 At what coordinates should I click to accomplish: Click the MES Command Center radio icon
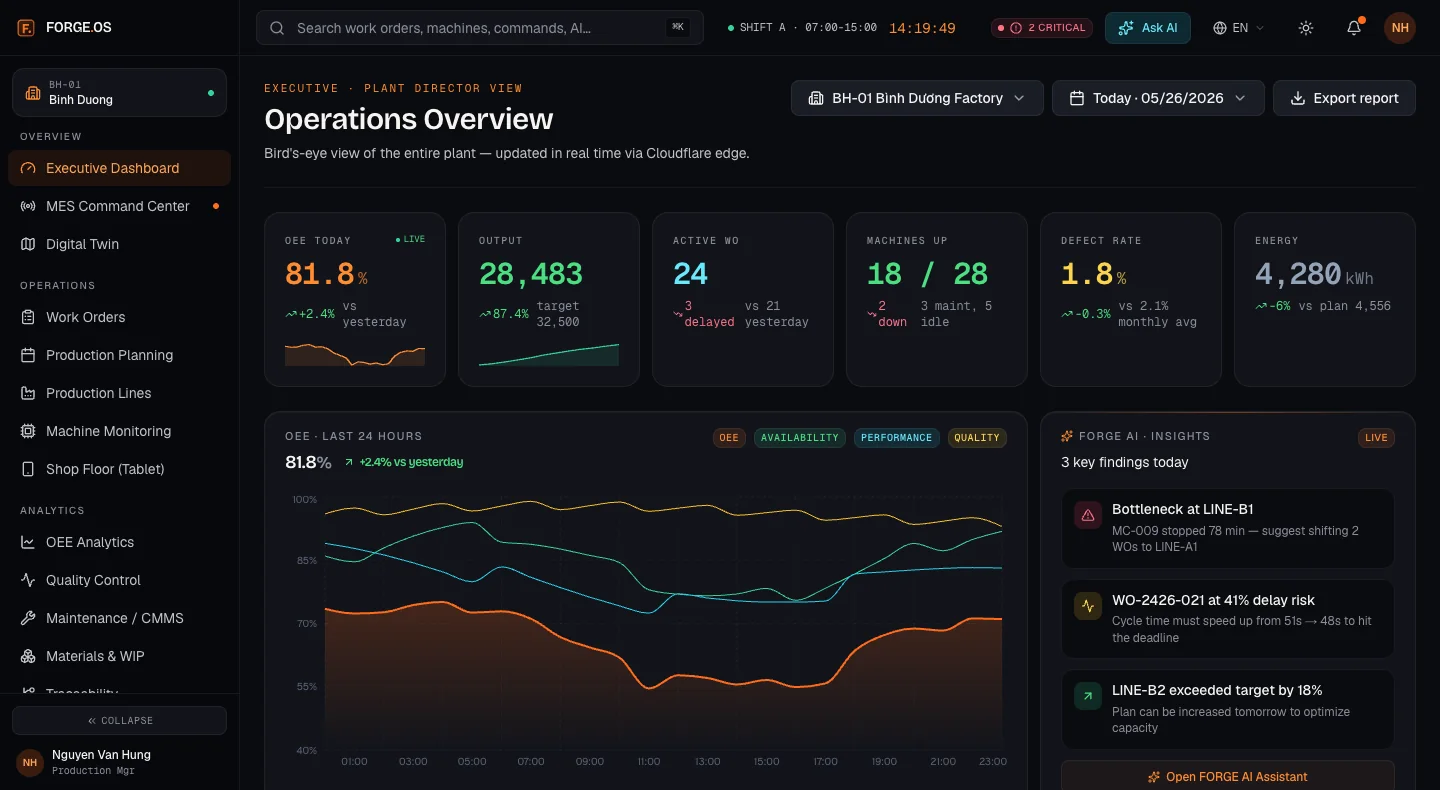pos(28,206)
